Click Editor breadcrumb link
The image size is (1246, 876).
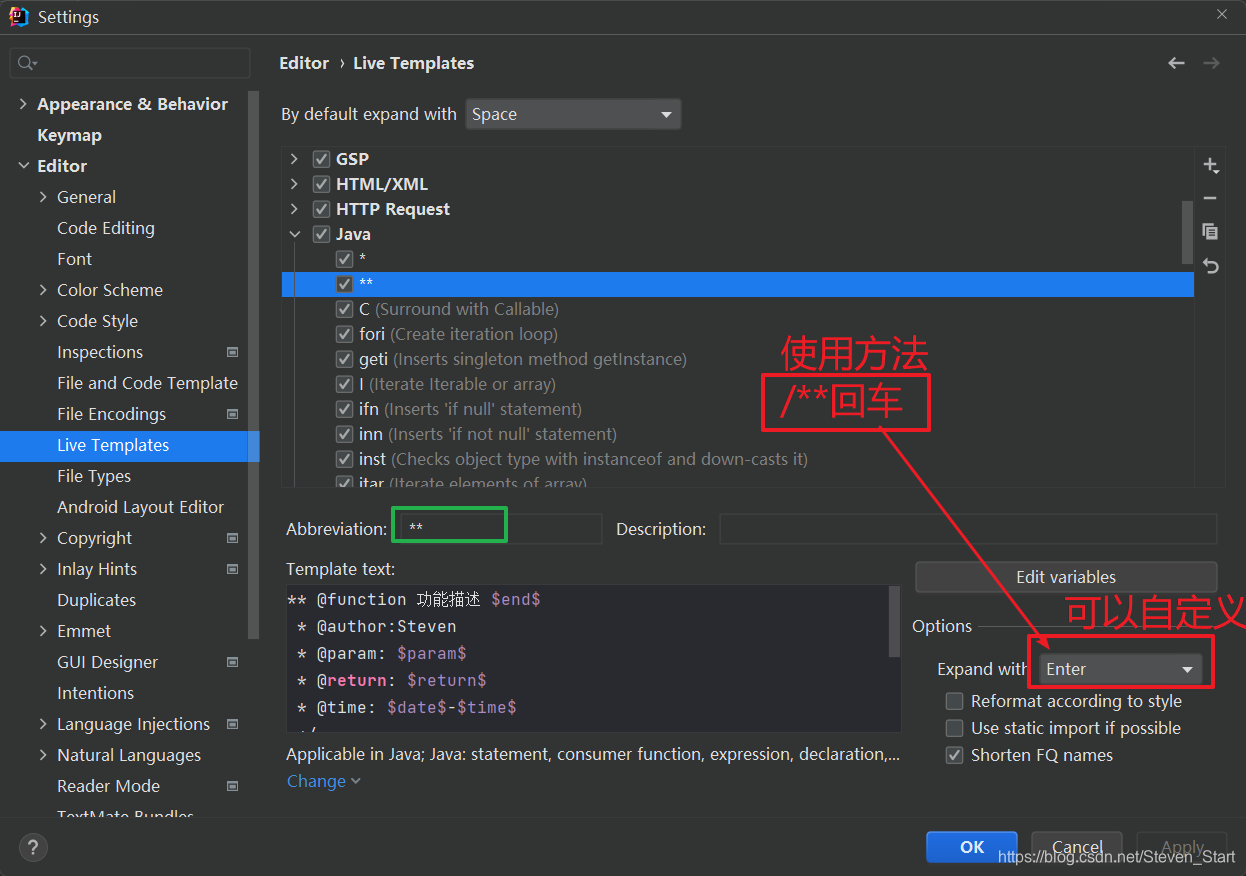click(x=304, y=63)
